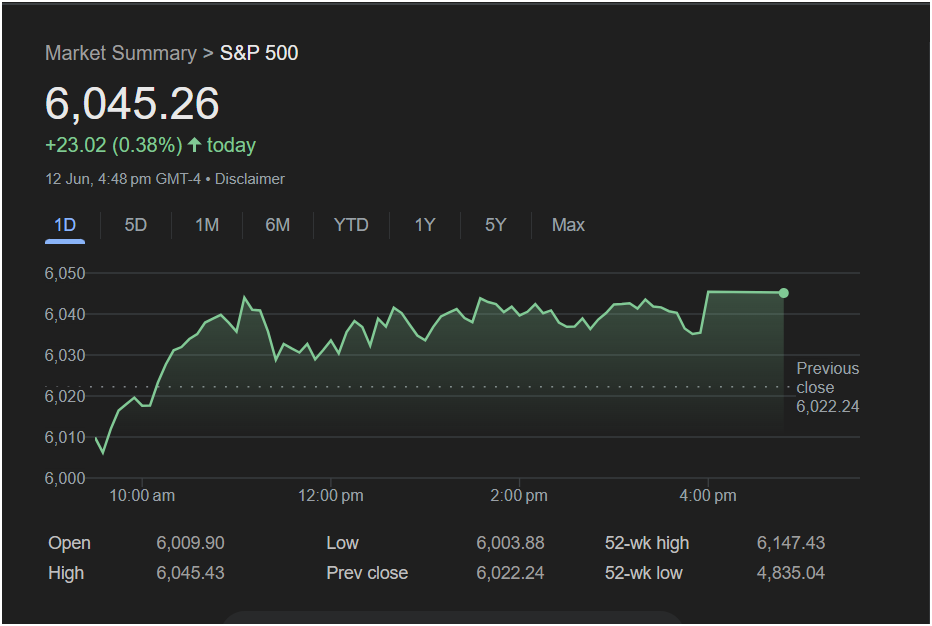Click the 12:00 pm axis label
Screen dimensions: 932x626
[x=330, y=495]
